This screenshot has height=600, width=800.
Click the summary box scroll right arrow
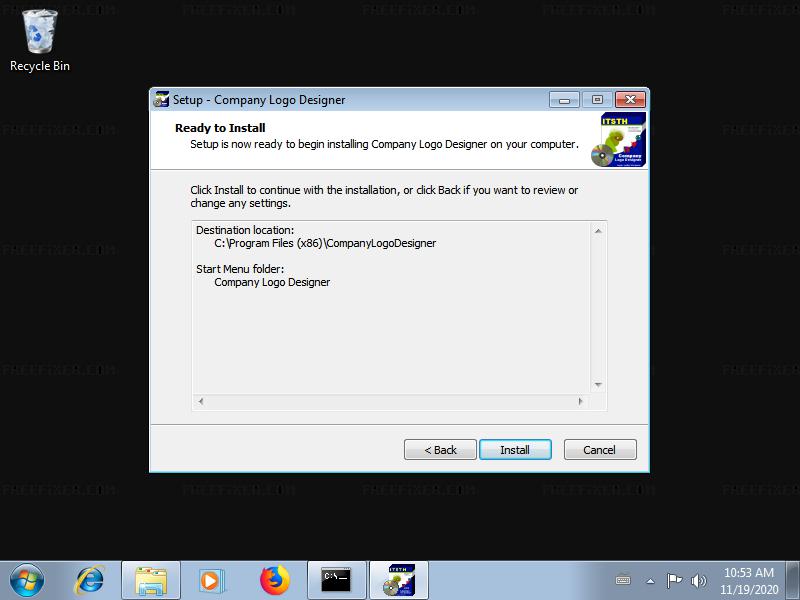[581, 402]
